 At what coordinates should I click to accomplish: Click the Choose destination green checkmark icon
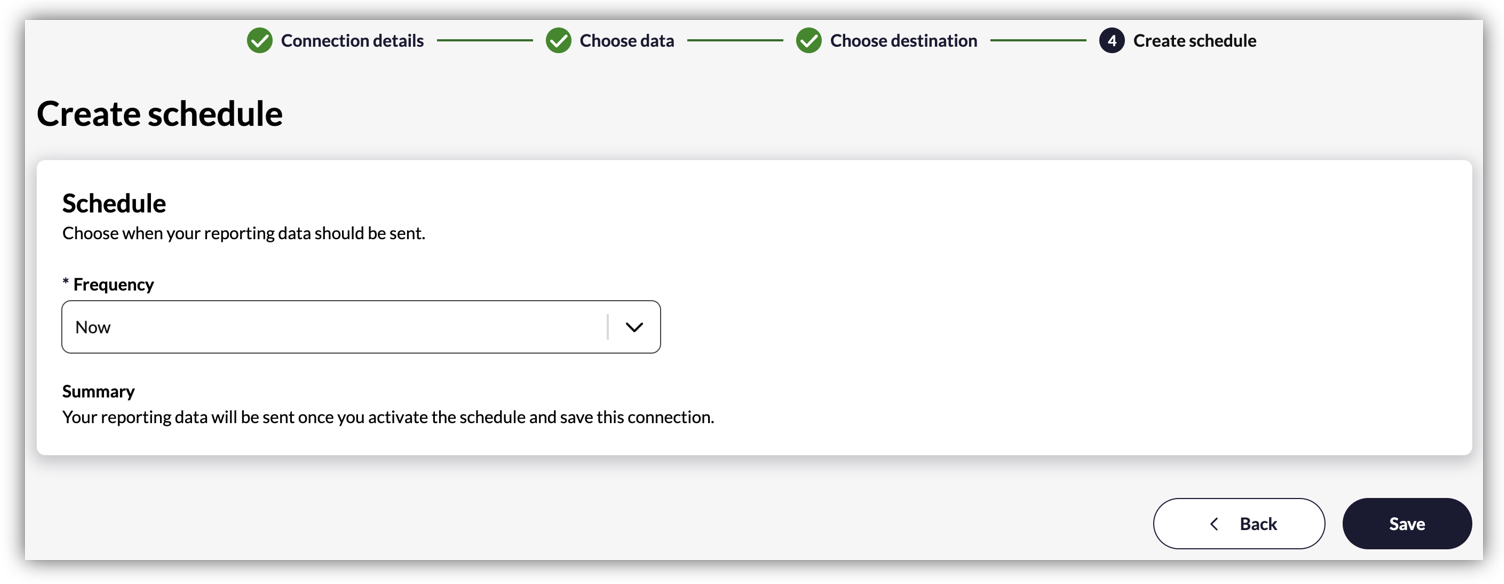809,41
